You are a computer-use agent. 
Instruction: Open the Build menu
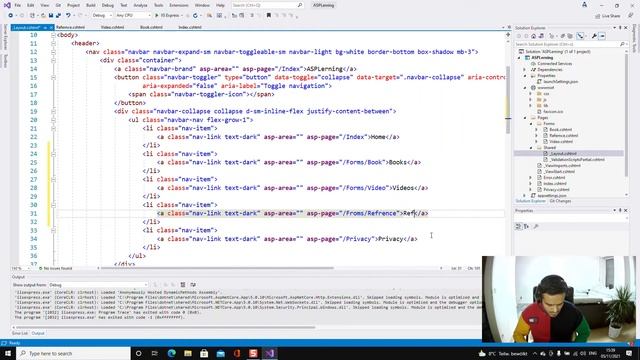pos(91,5)
